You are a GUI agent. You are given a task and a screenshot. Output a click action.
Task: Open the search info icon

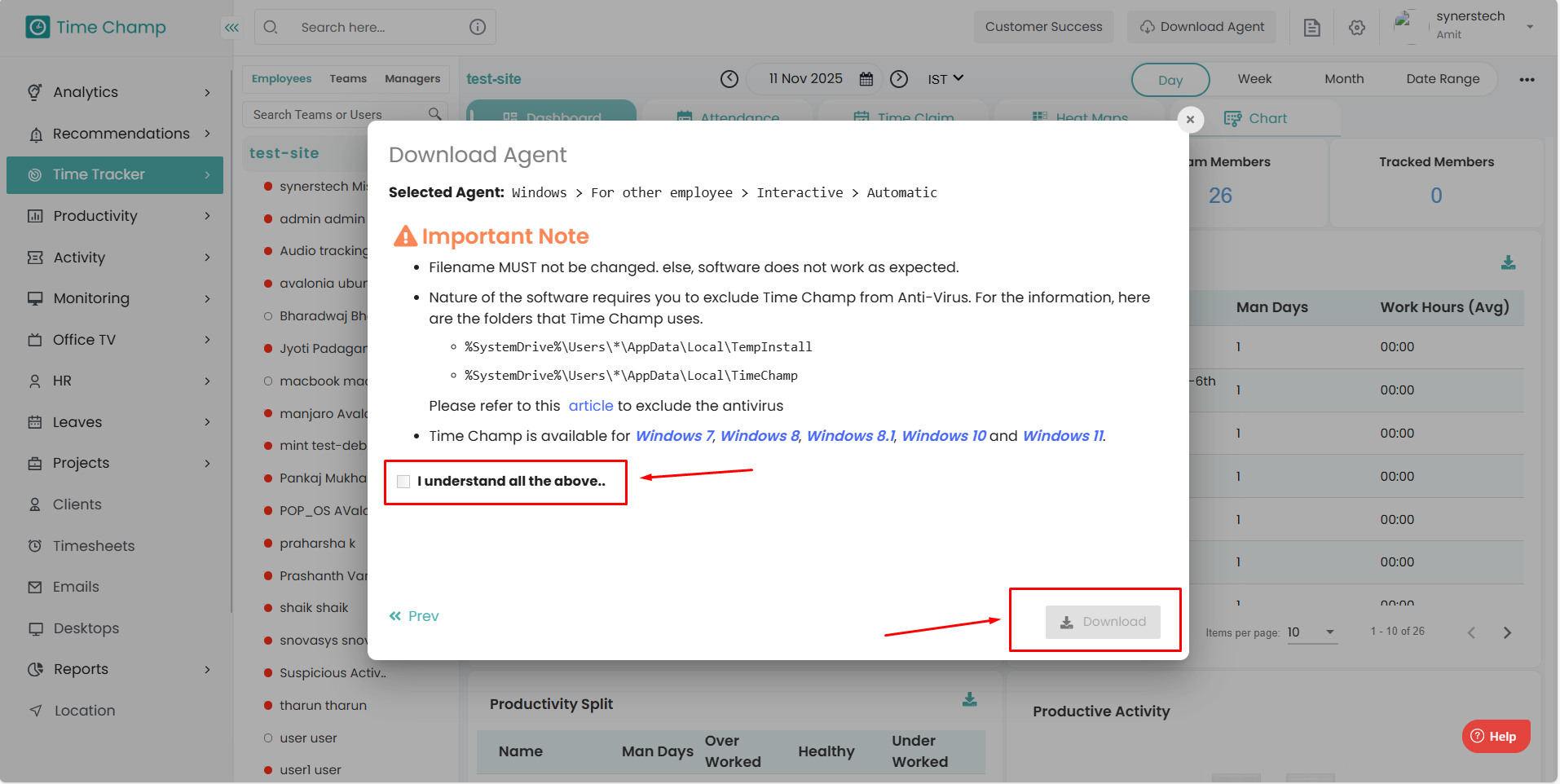coord(478,27)
